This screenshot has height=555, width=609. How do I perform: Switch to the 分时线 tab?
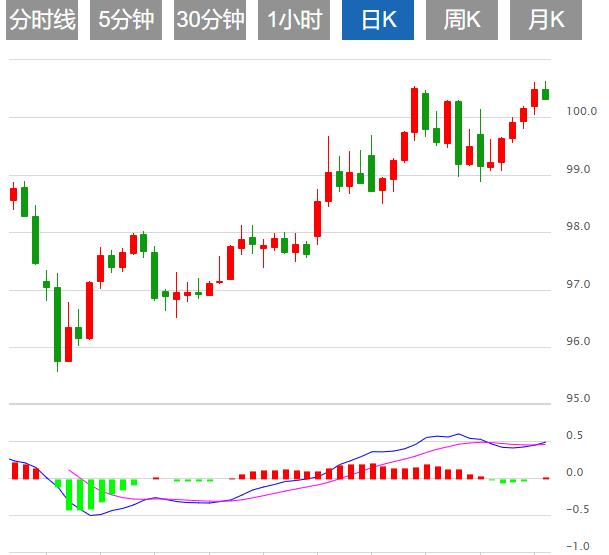[x=43, y=20]
